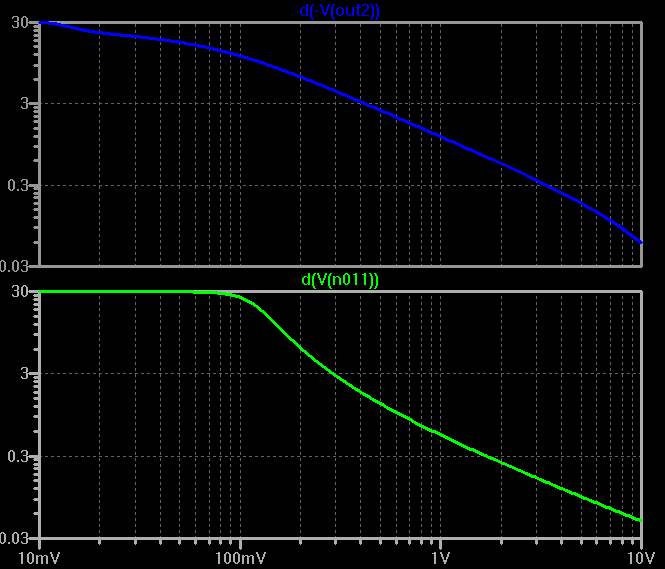The image size is (665, 569).
Task: Click the blue curve in the upper plot
Action: pos(360,101)
